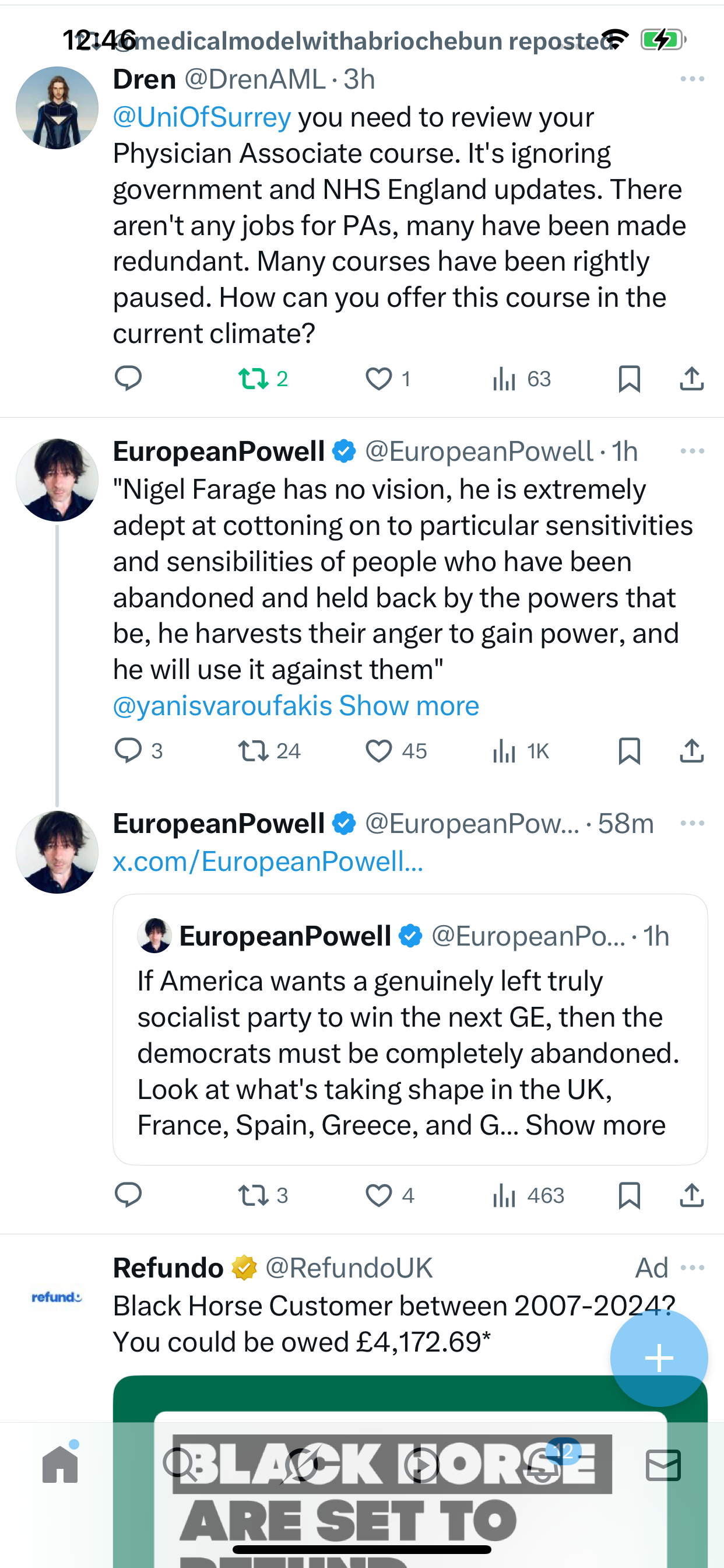
Task: Expand 'Show more' on Farage quote post
Action: pyautogui.click(x=409, y=706)
